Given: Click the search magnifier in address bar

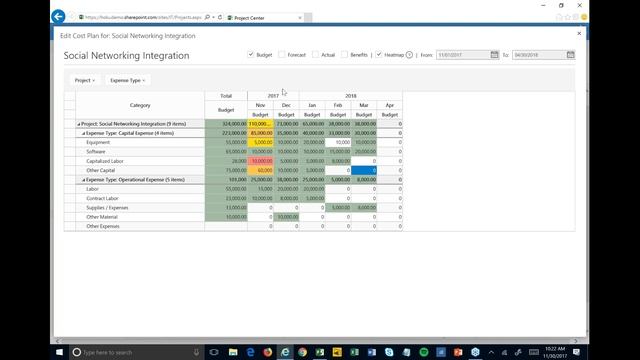Looking at the screenshot, I should [x=207, y=18].
